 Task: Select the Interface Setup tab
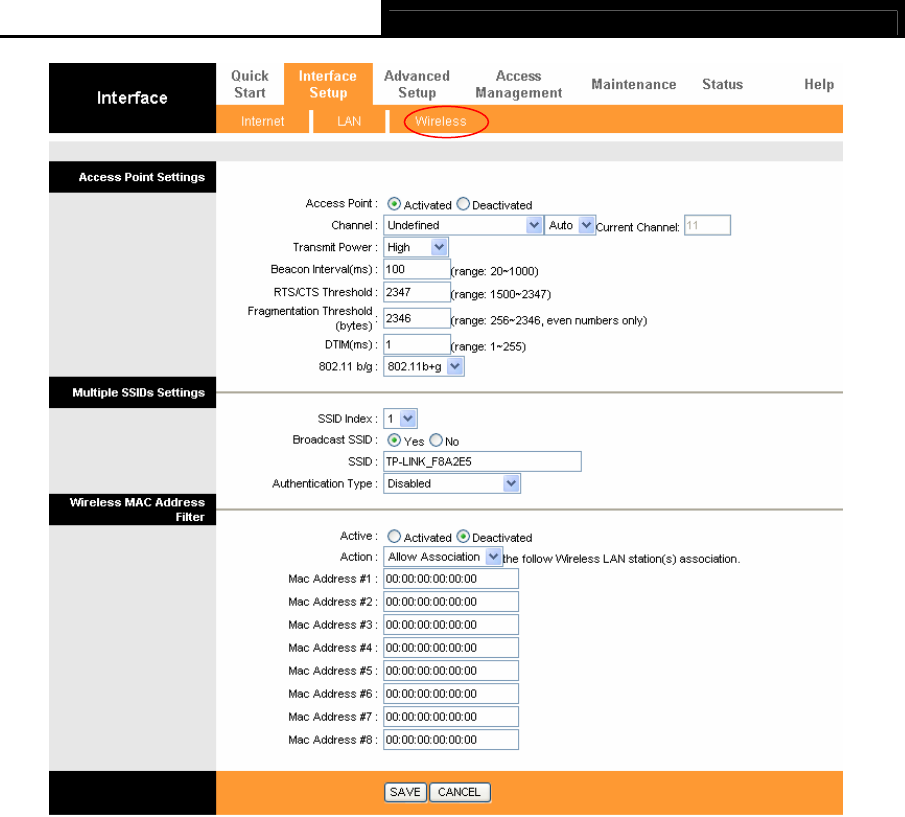coord(328,84)
